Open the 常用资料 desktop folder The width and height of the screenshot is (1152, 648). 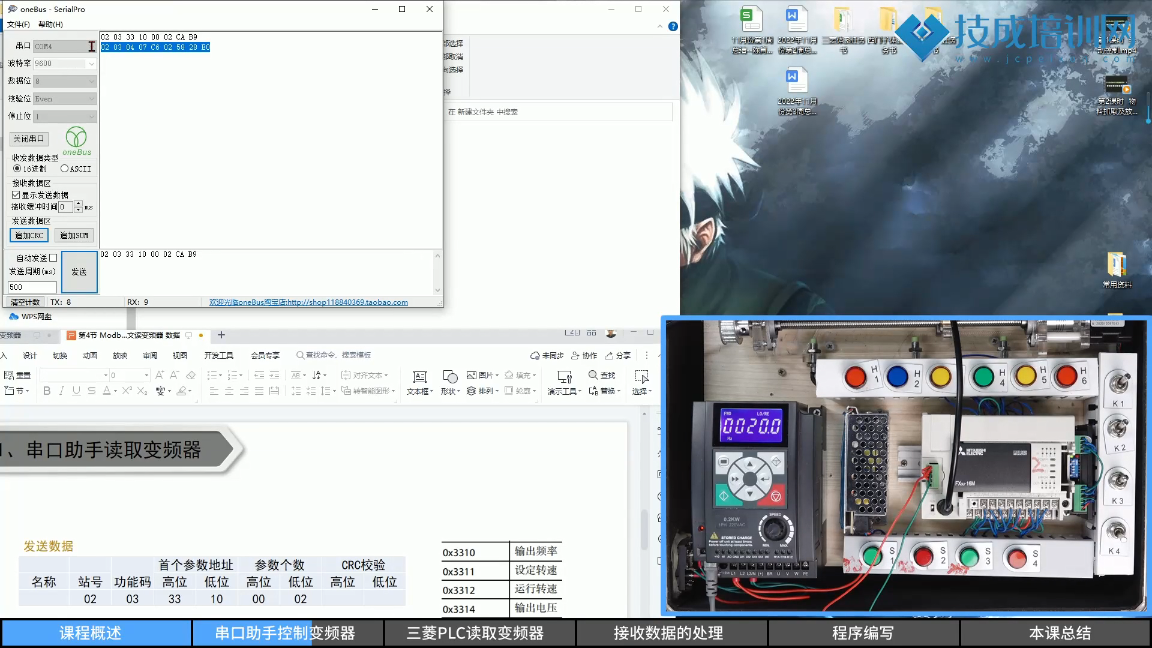(1117, 265)
